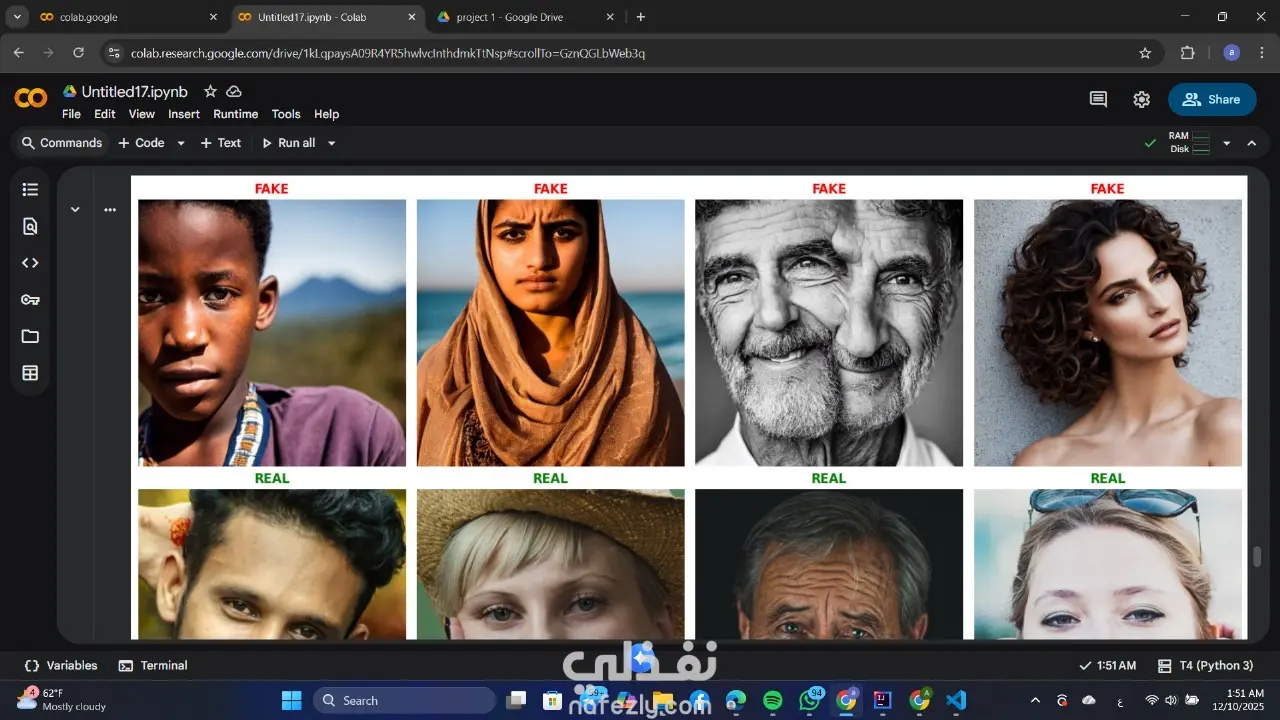Click the notebook title Untitled17.ipynb
Image resolution: width=1280 pixels, height=720 pixels.
[x=135, y=91]
